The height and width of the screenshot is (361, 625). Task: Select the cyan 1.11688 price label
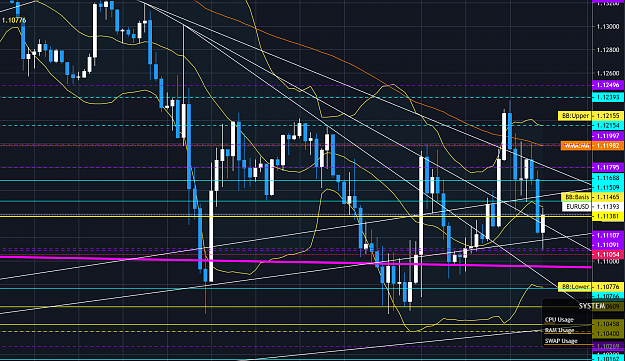coord(608,178)
